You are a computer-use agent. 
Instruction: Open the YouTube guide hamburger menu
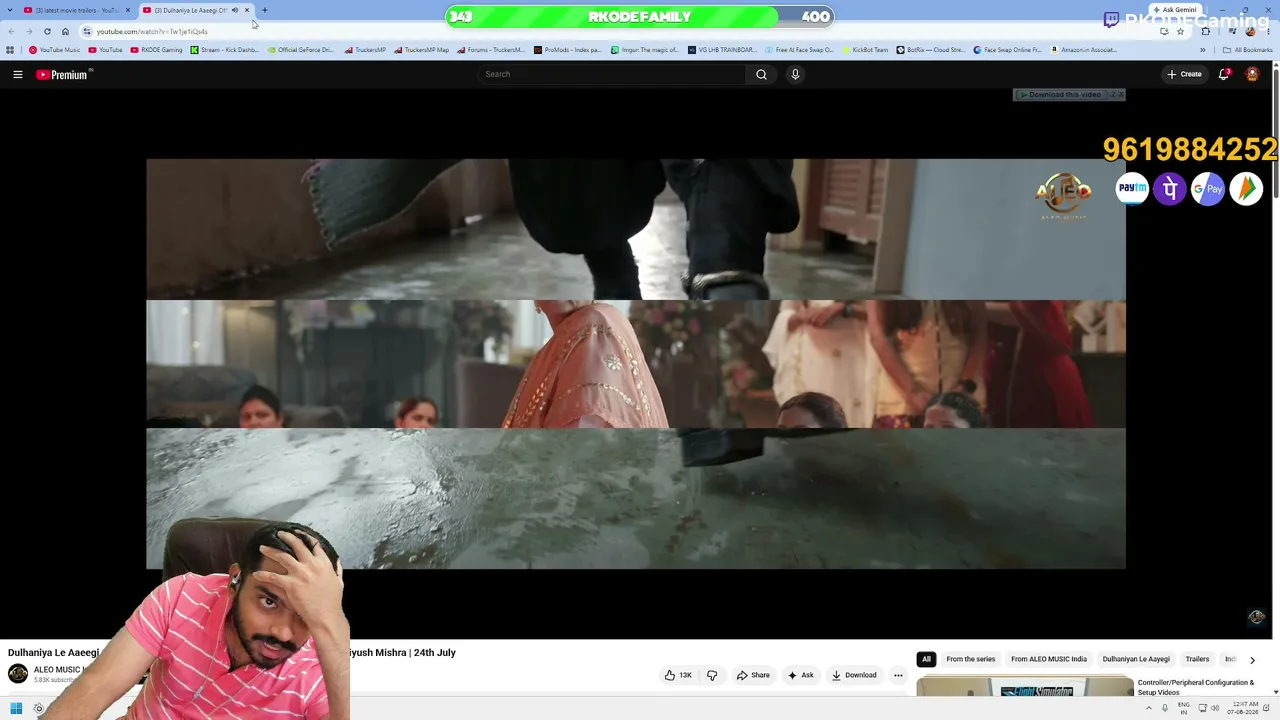tap(17, 74)
